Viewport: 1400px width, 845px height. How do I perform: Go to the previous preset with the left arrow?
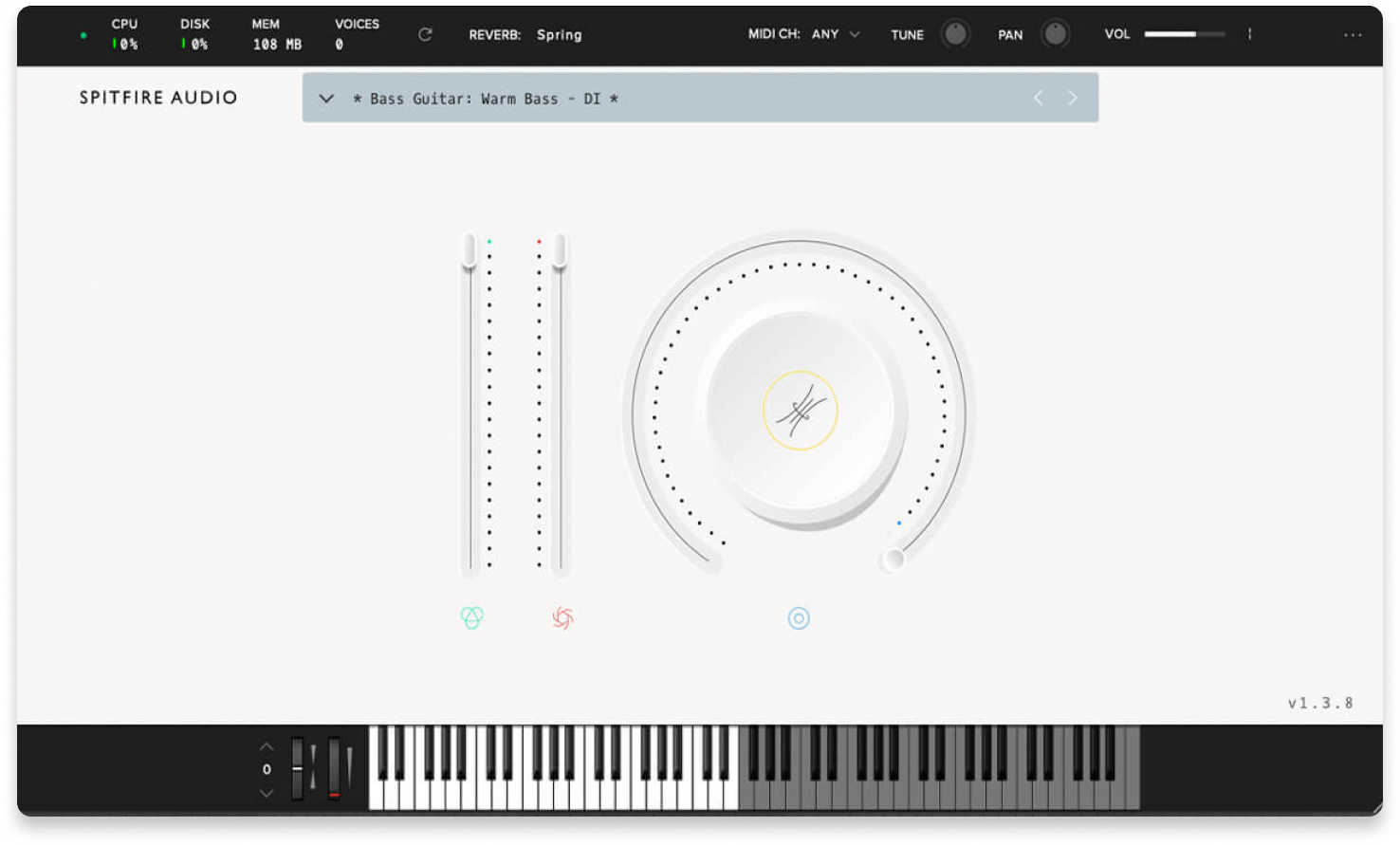click(1039, 98)
